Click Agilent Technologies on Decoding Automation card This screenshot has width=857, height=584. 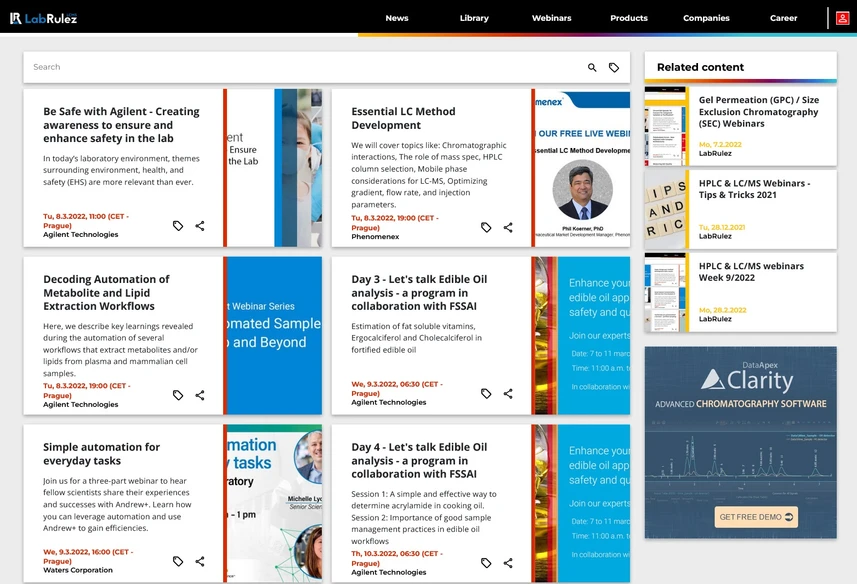(x=81, y=404)
